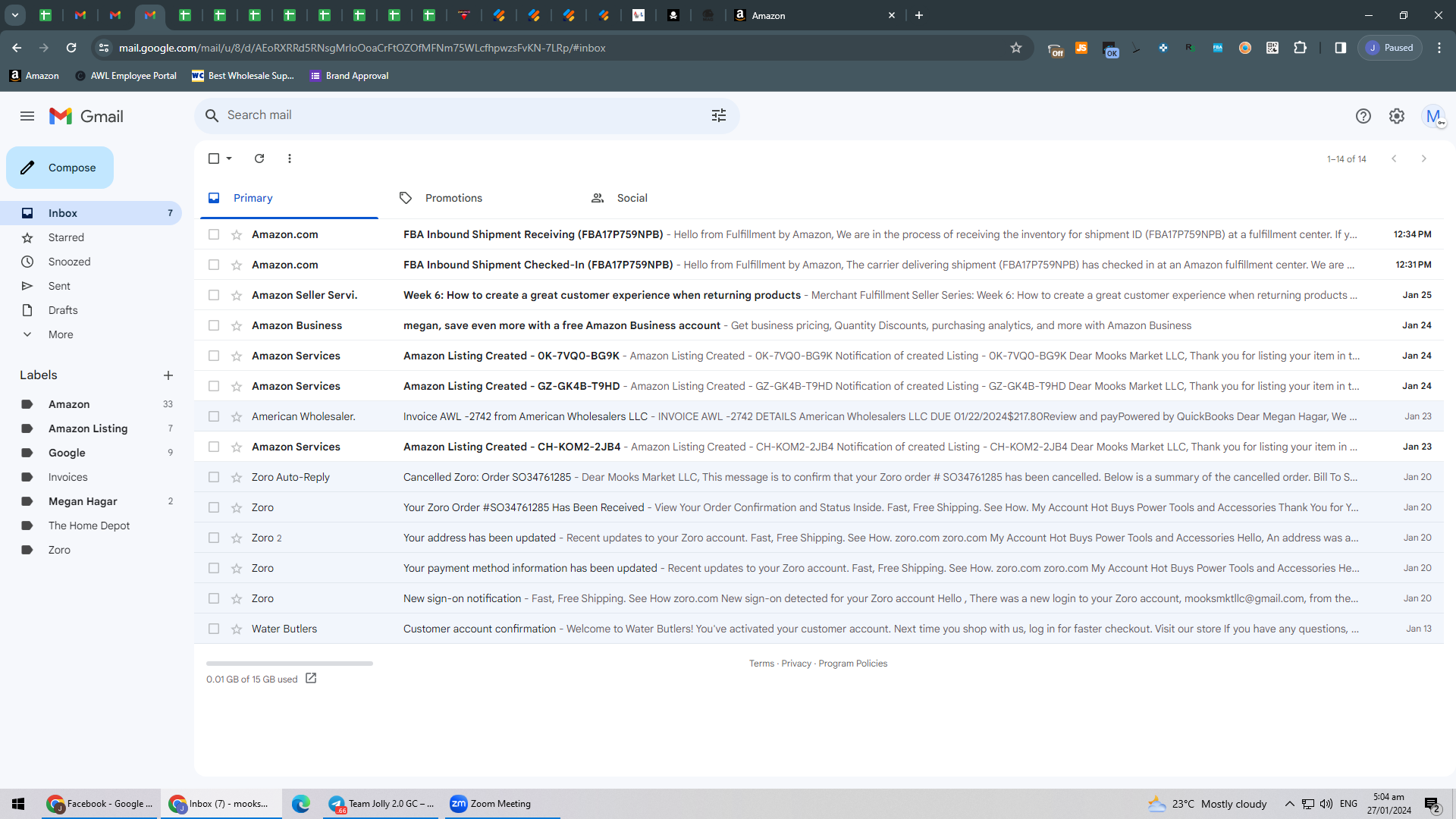Select the Water Butlers email checkbox

tap(214, 629)
